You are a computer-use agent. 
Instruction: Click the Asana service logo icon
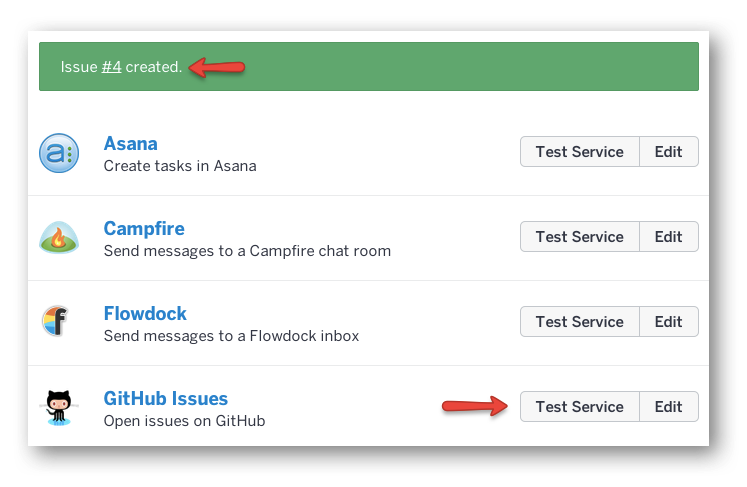pyautogui.click(x=59, y=153)
